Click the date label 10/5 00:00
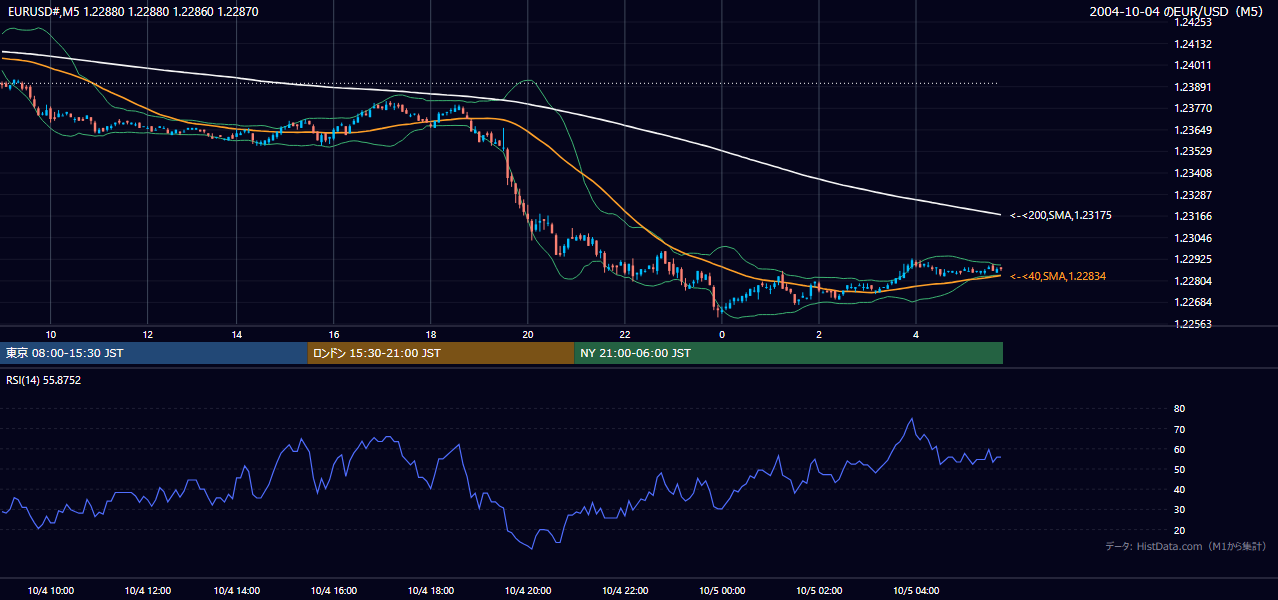This screenshot has height=600, width=1278. [722, 591]
